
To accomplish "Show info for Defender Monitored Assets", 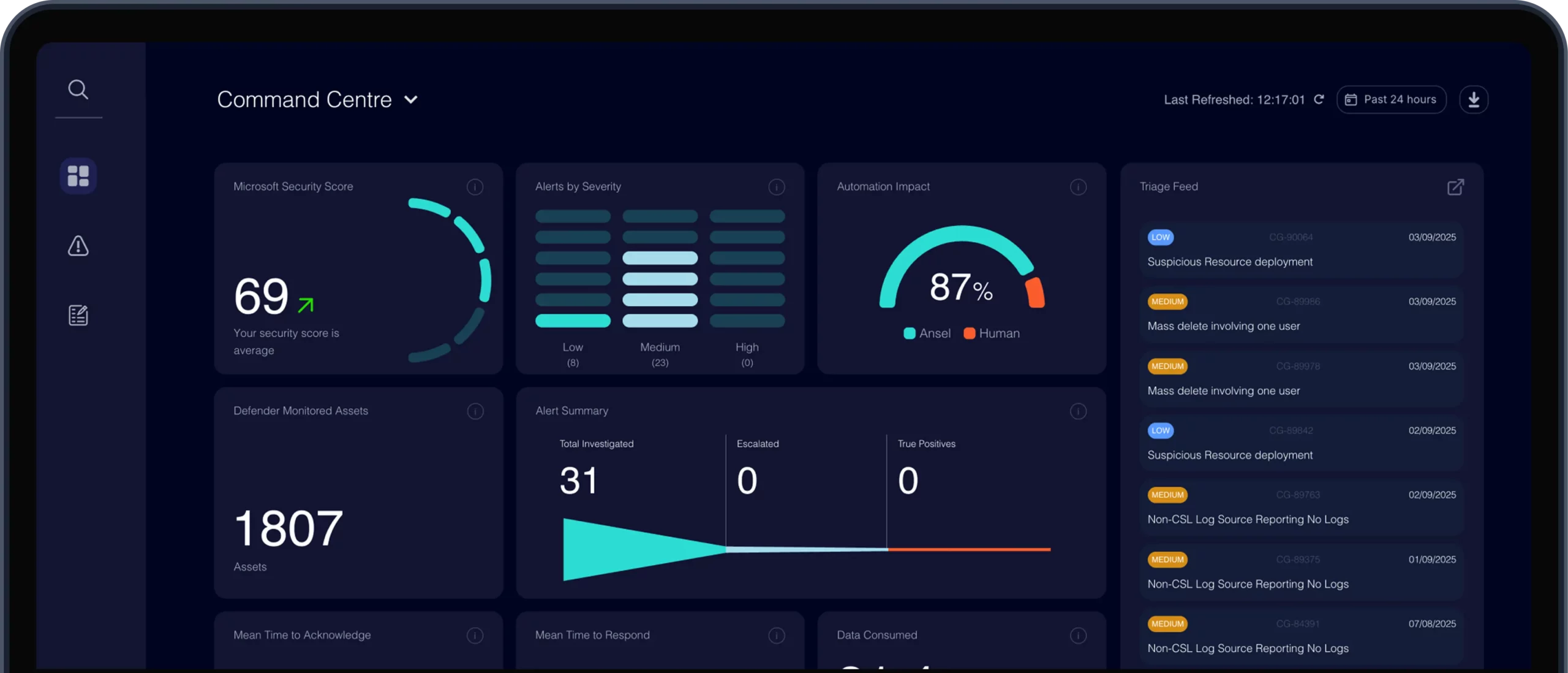I will [x=475, y=411].
